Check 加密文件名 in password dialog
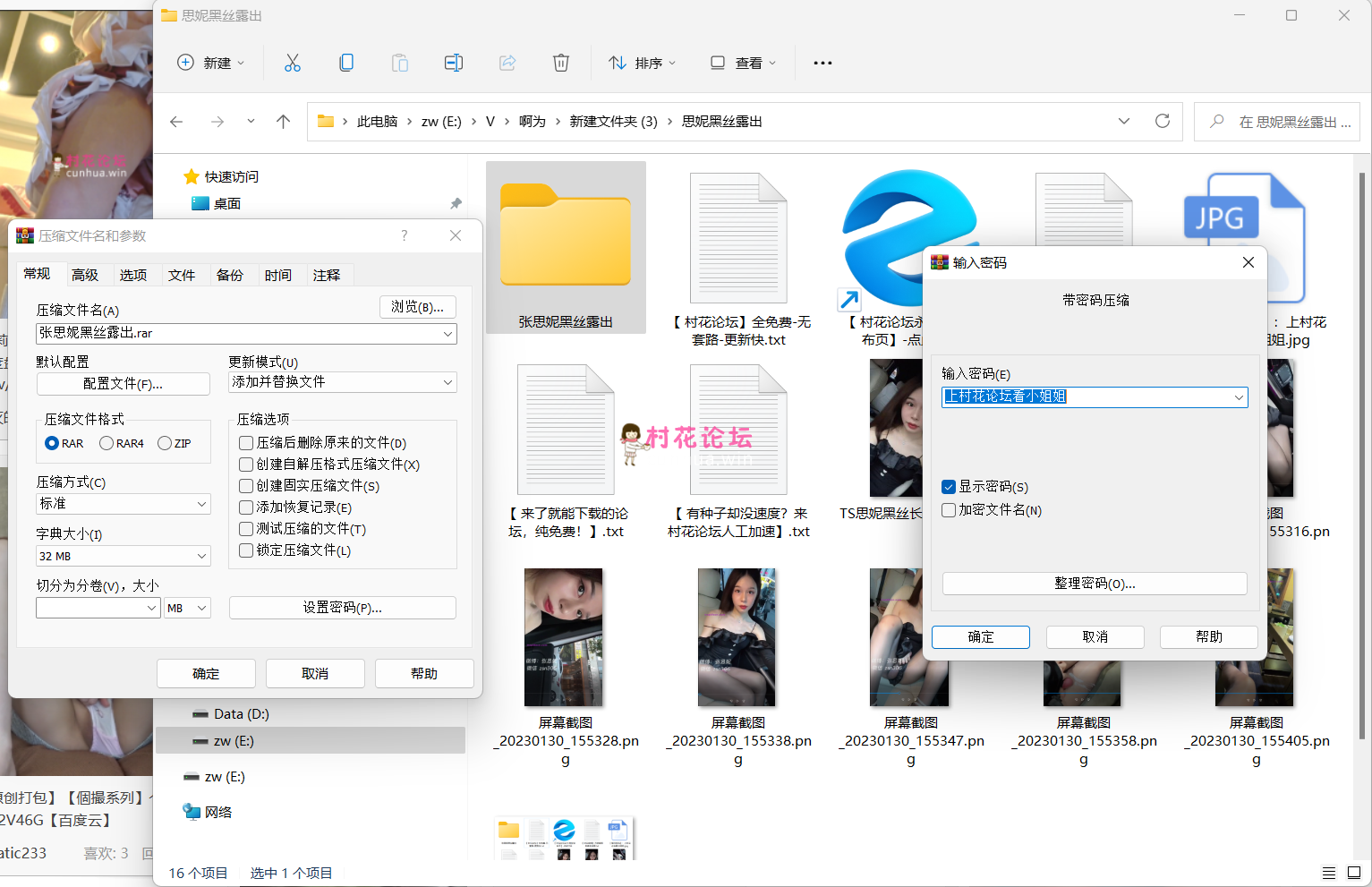The height and width of the screenshot is (887, 1372). (x=949, y=510)
